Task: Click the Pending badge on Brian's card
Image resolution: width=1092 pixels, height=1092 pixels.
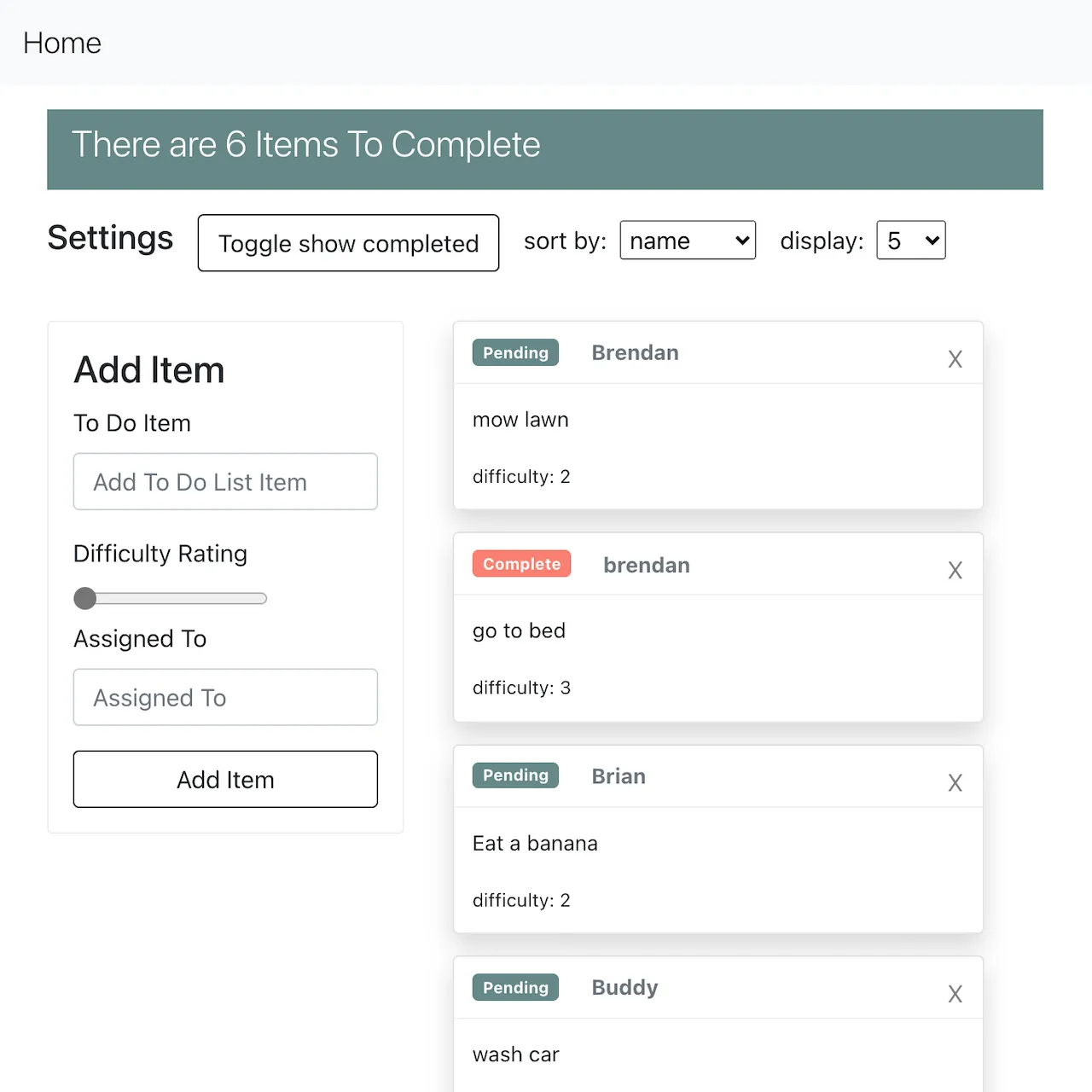Action: point(515,775)
